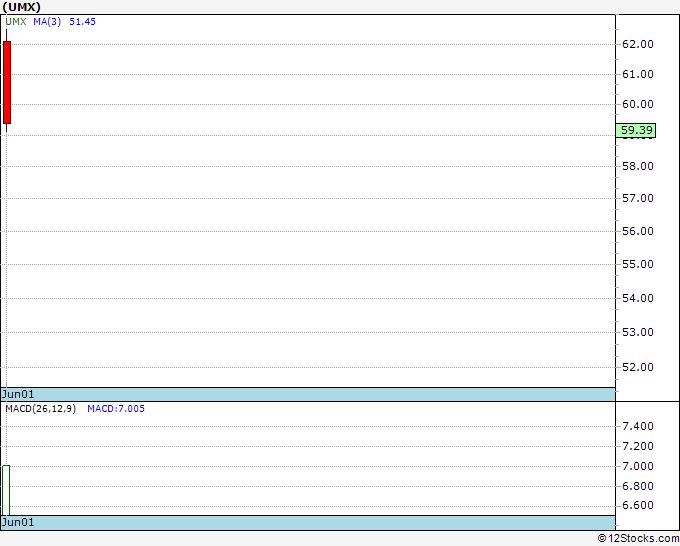Click the 56.00 price axis label
This screenshot has height=546, width=680.
pyautogui.click(x=638, y=231)
